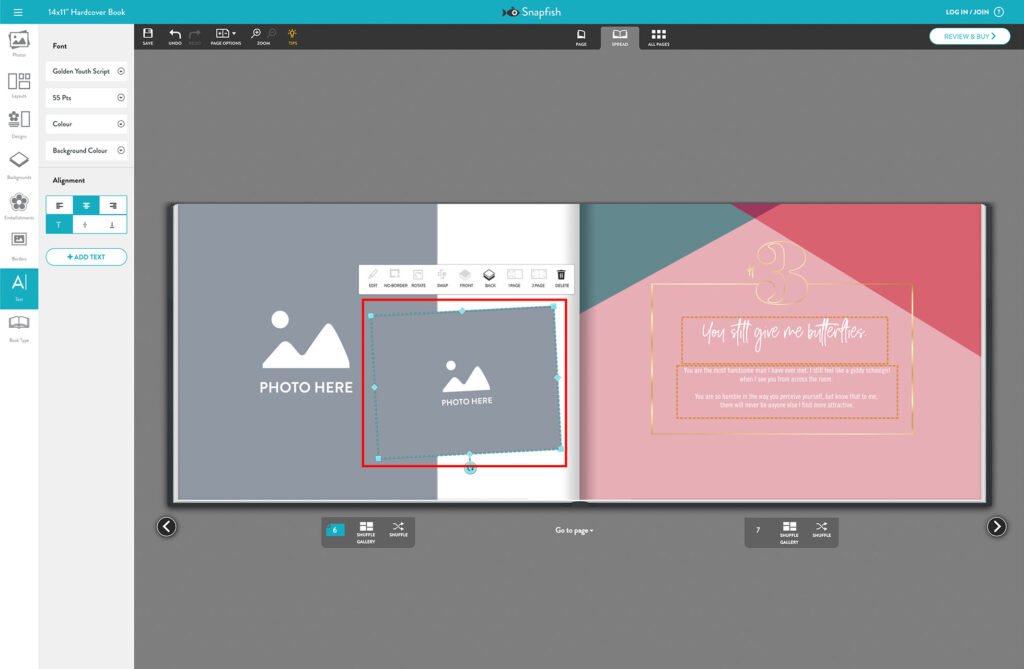This screenshot has width=1024, height=669.
Task: Go to the next spread arrow
Action: click(x=996, y=526)
